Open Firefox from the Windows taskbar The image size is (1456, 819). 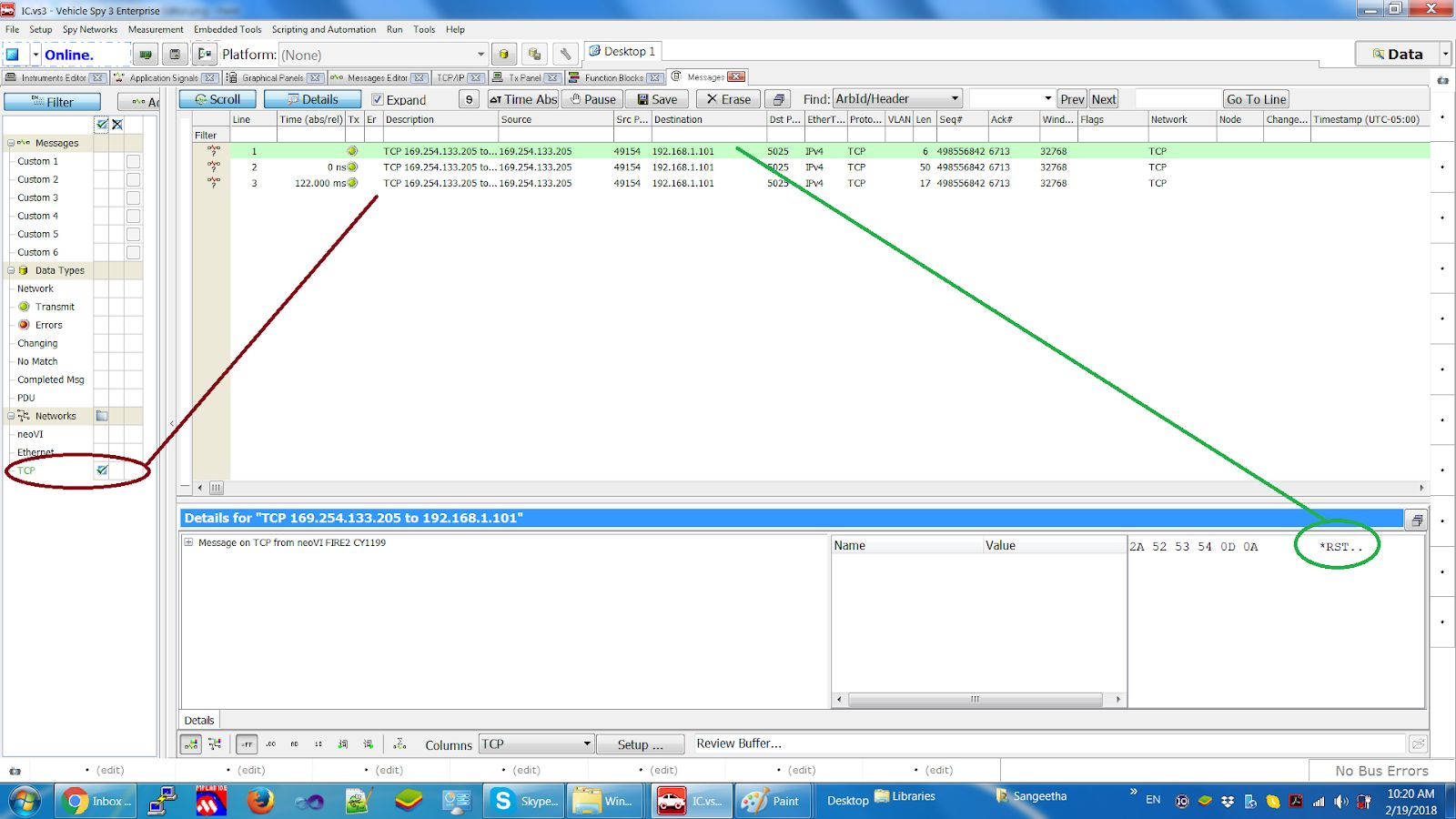(x=261, y=801)
